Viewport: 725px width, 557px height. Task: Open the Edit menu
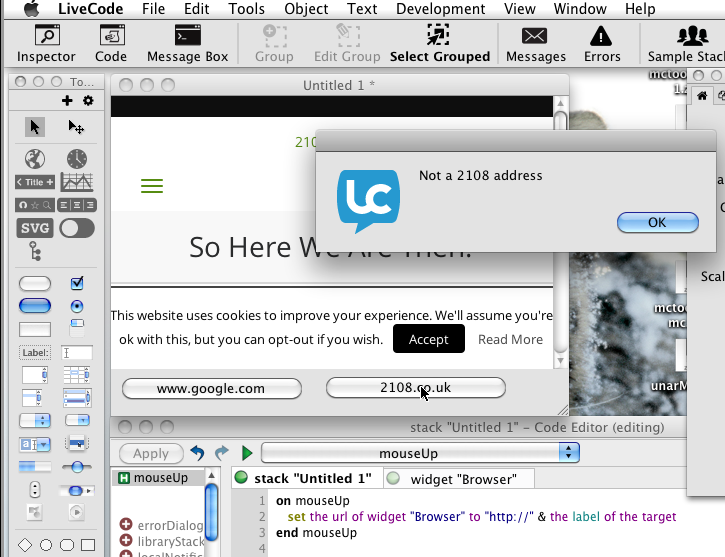pos(197,9)
